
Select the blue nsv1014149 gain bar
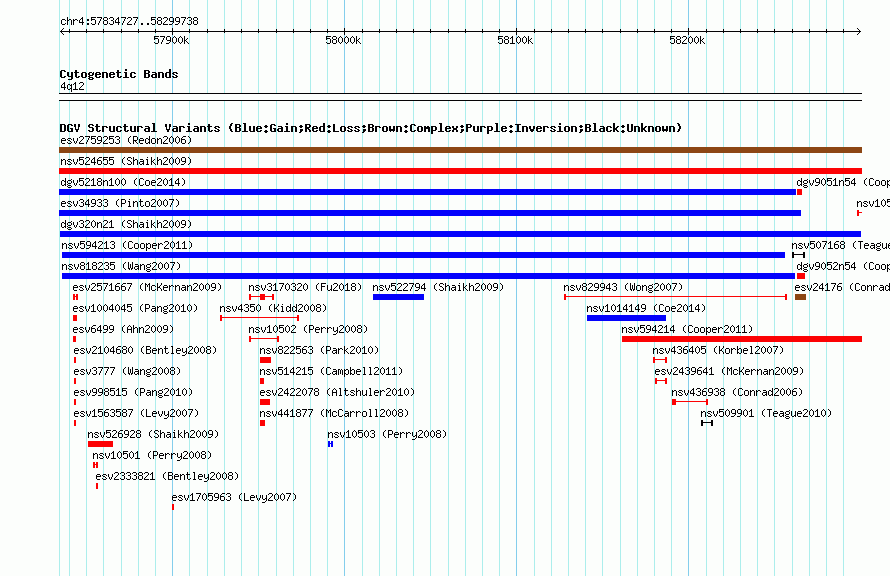pyautogui.click(x=626, y=318)
